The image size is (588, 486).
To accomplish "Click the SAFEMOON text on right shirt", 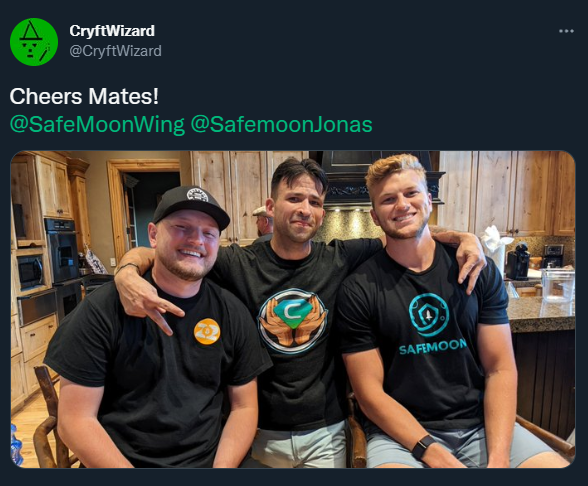I will pos(432,347).
